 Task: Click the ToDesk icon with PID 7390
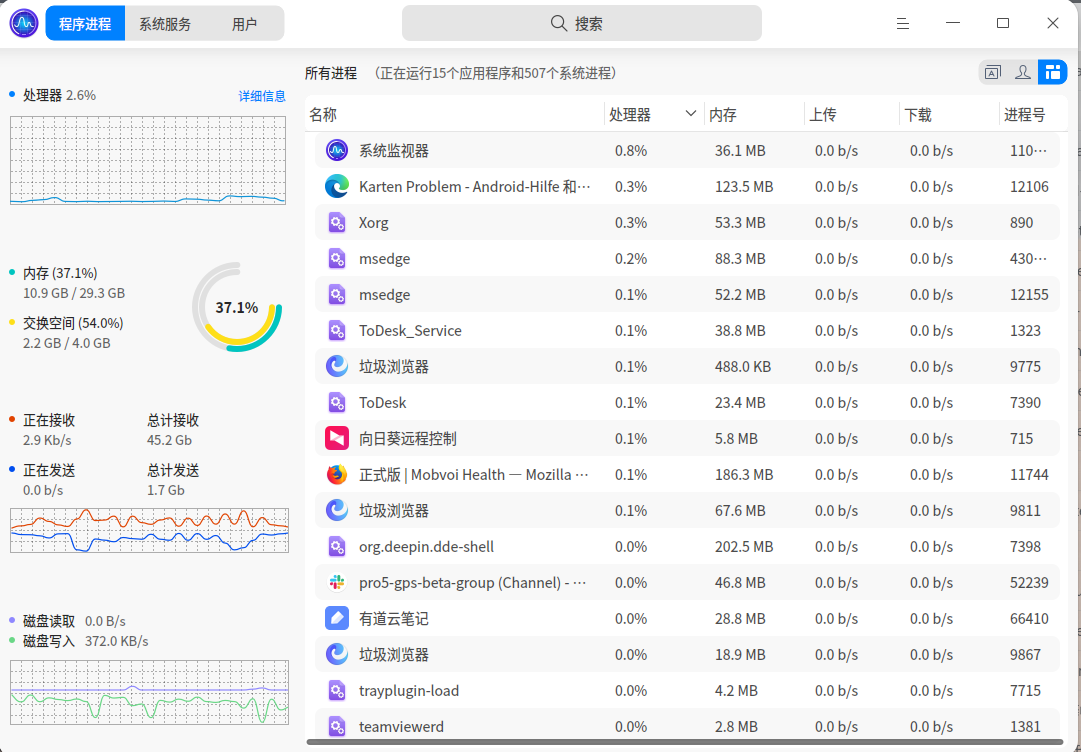pos(336,403)
